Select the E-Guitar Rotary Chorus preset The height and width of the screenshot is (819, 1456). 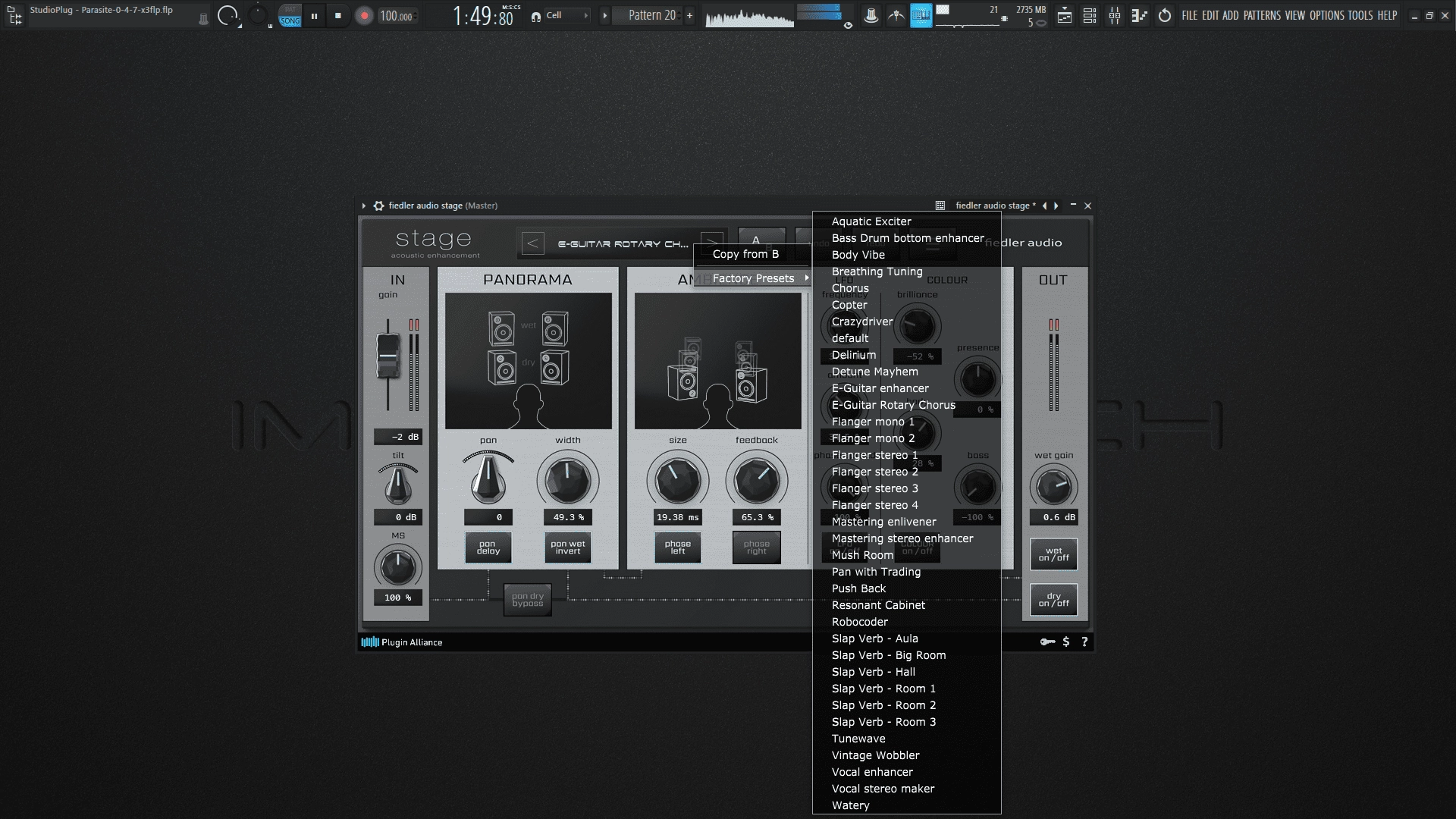click(x=906, y=405)
